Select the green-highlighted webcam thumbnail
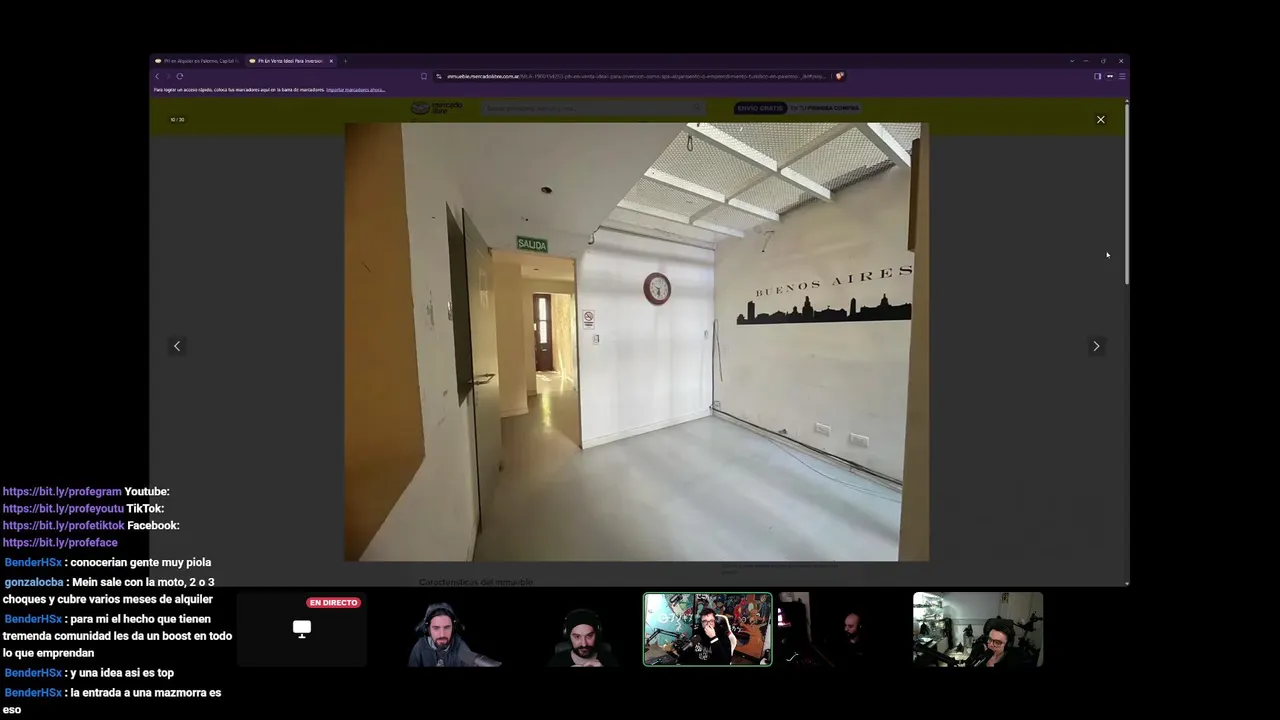 tap(707, 629)
